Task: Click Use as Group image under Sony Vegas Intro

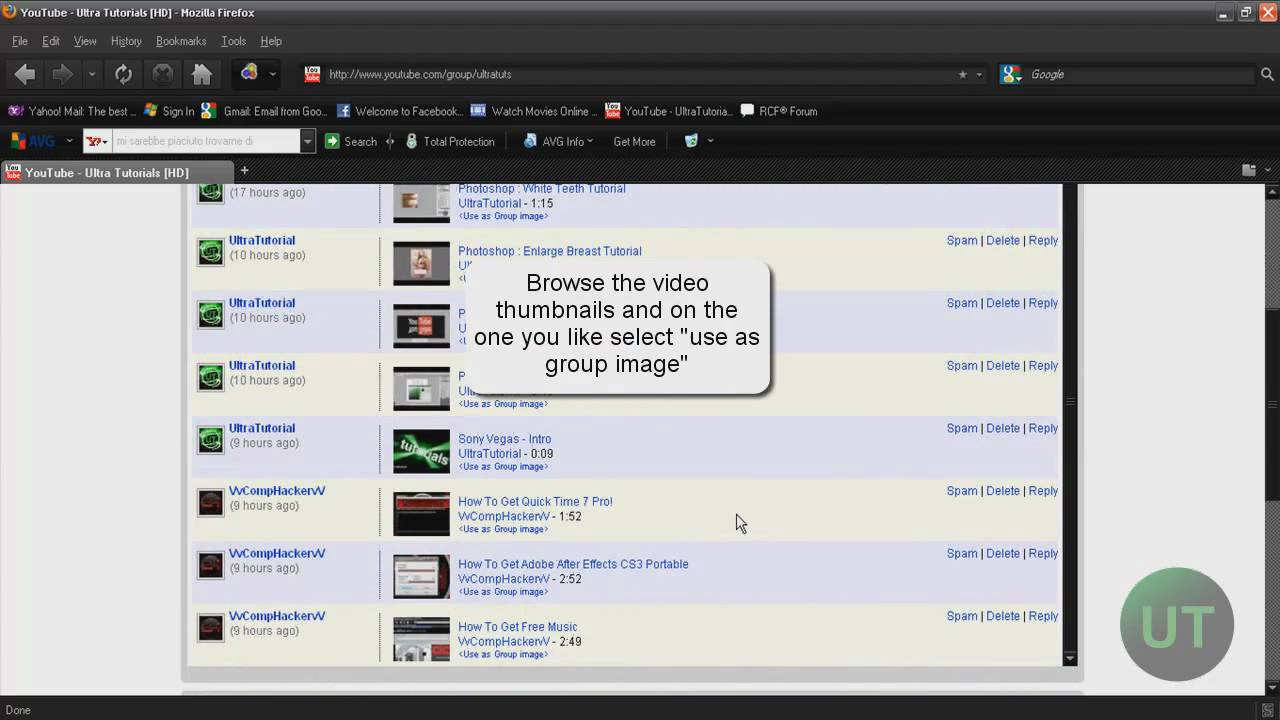Action: 503,467
